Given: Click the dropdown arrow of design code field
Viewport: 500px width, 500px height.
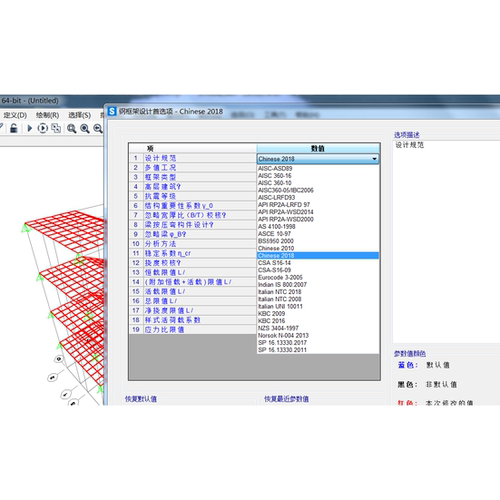Looking at the screenshot, I should [375, 159].
